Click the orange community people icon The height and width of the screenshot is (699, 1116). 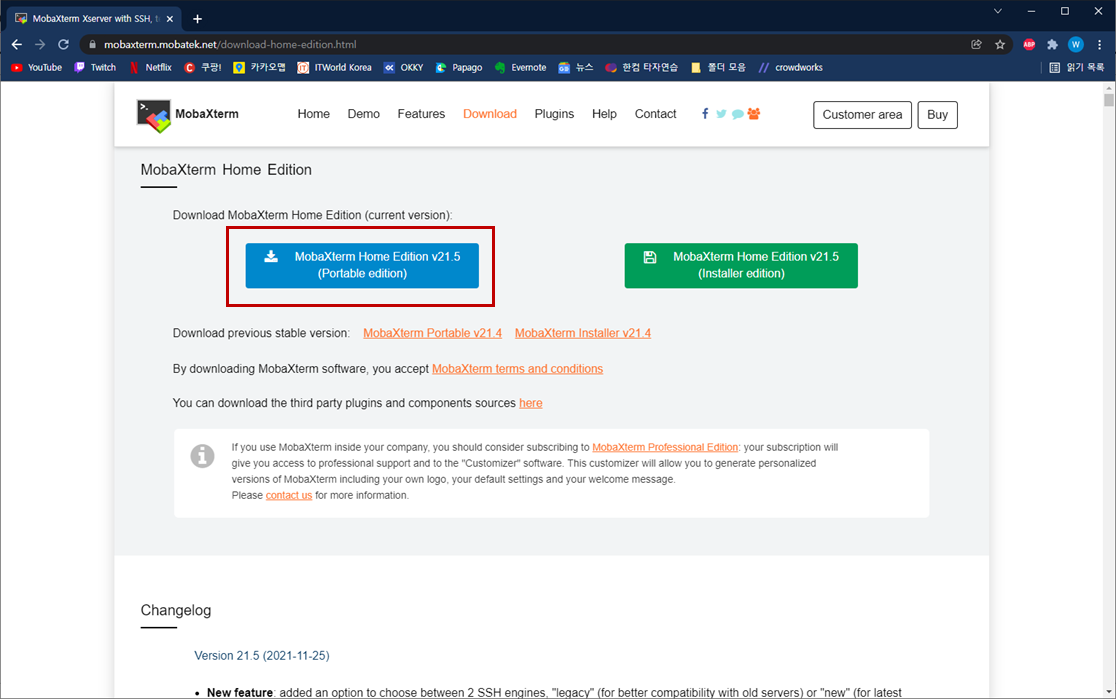pyautogui.click(x=754, y=114)
